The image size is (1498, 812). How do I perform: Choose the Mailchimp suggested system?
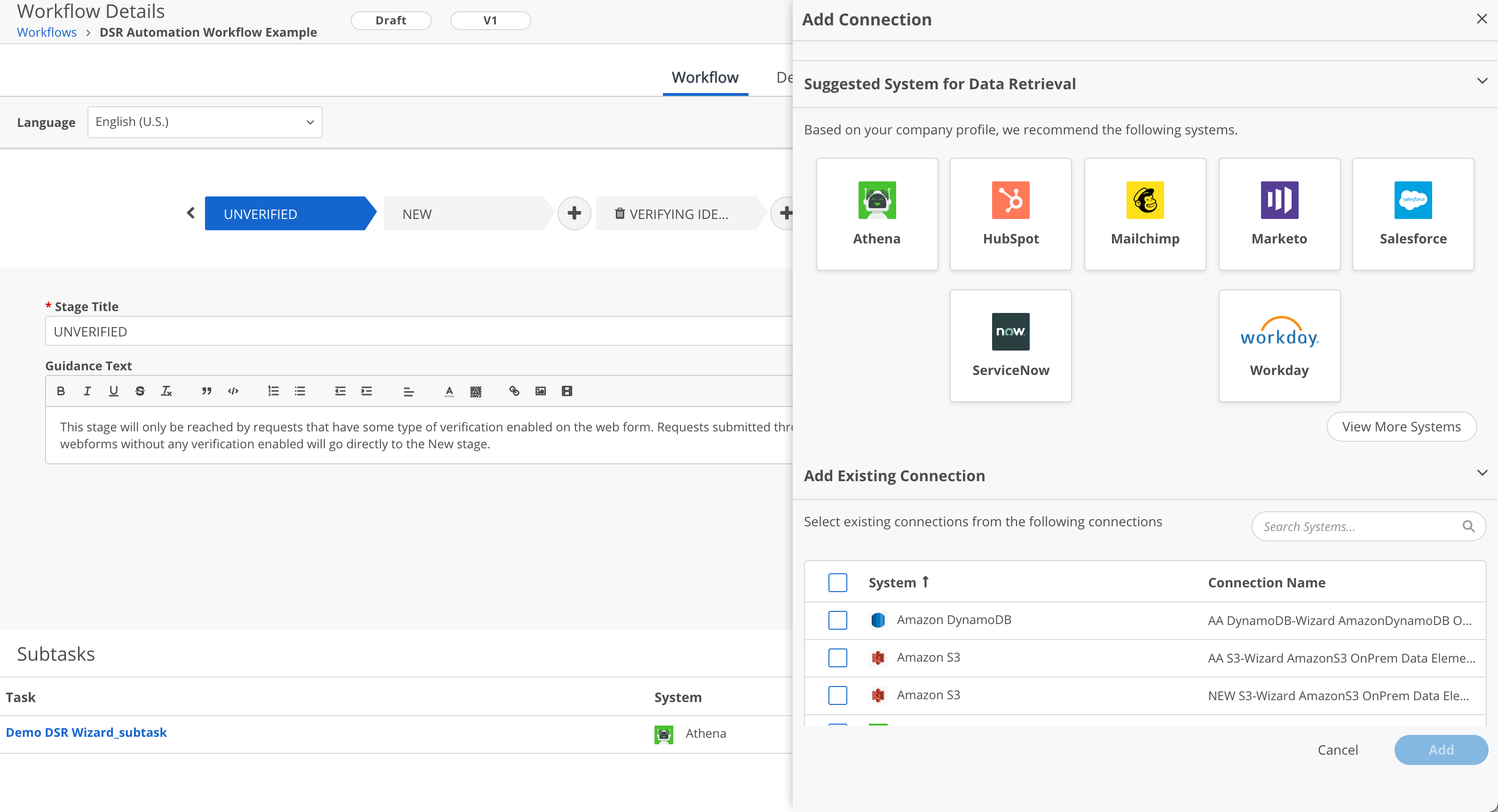1144,214
